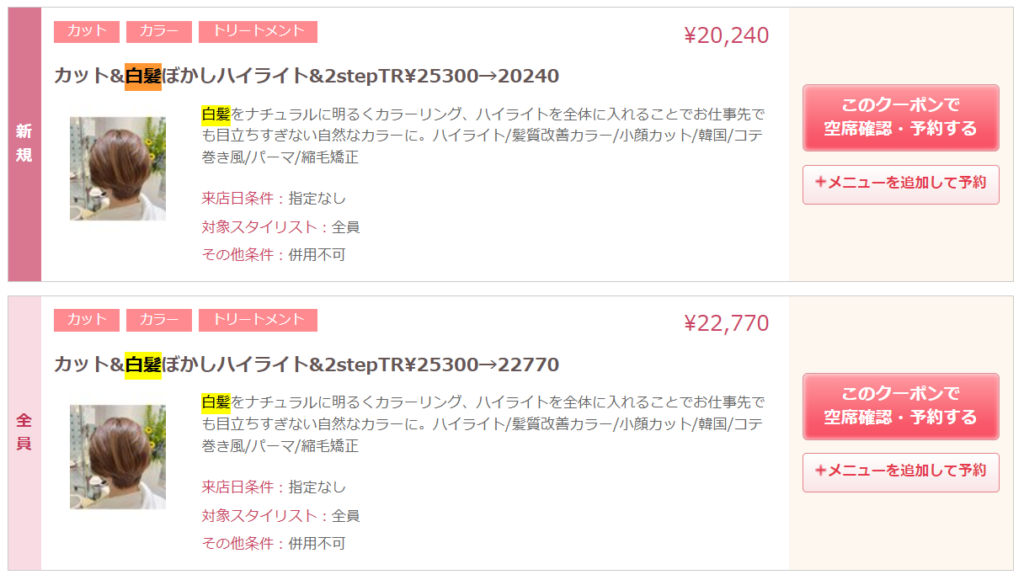Click the hairstyle thumbnail in the 全員 coupon
The image size is (1024, 580).
tap(117, 456)
